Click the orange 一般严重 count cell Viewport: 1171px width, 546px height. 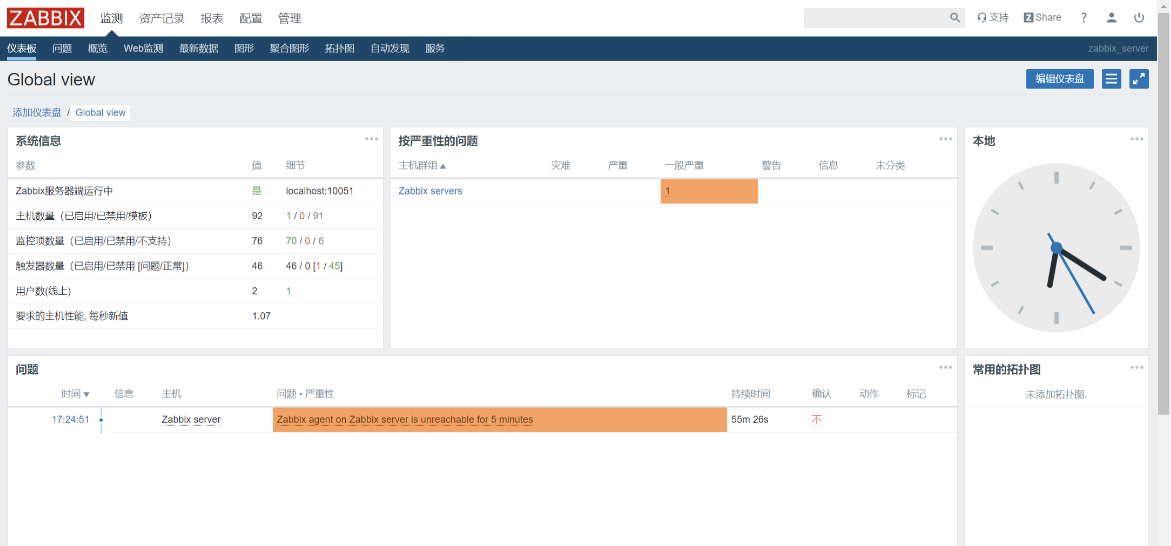point(709,191)
